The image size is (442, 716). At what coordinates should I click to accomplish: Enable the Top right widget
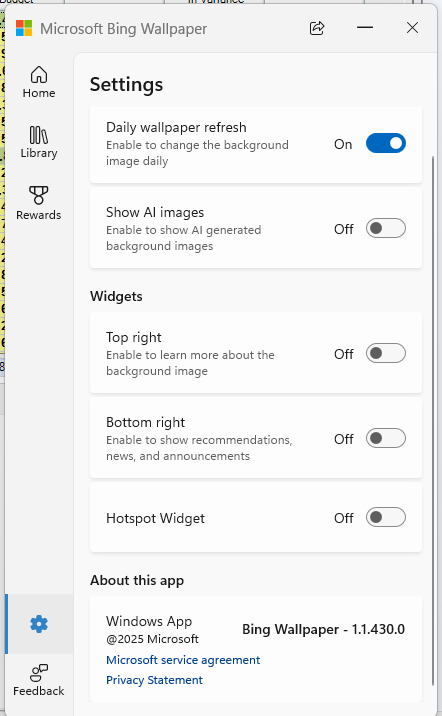[x=386, y=353]
